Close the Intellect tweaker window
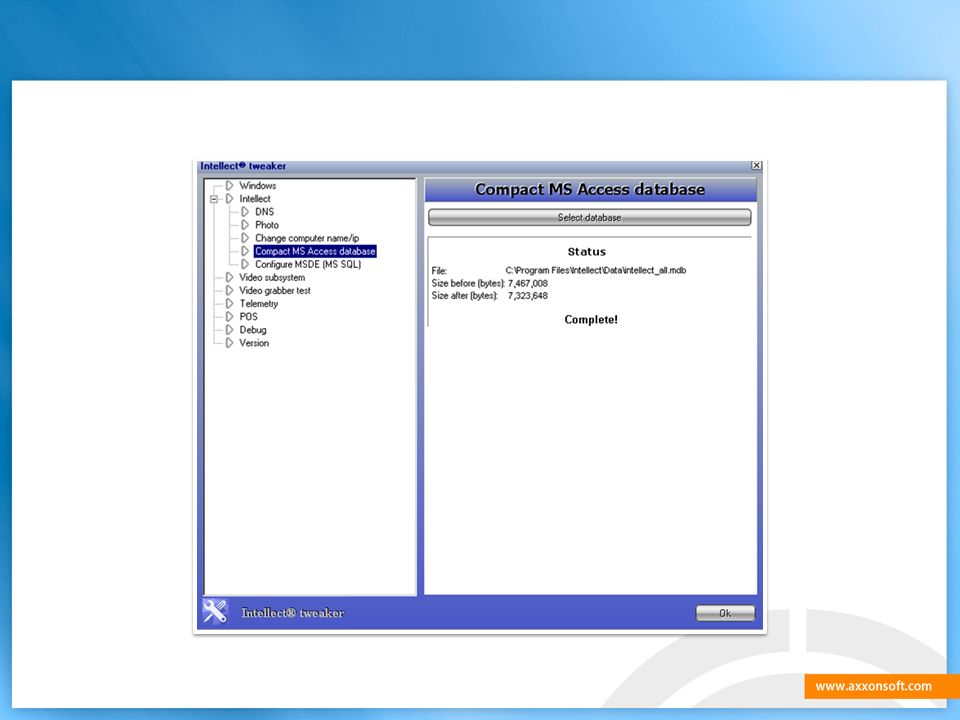The height and width of the screenshot is (720, 960). 757,165
